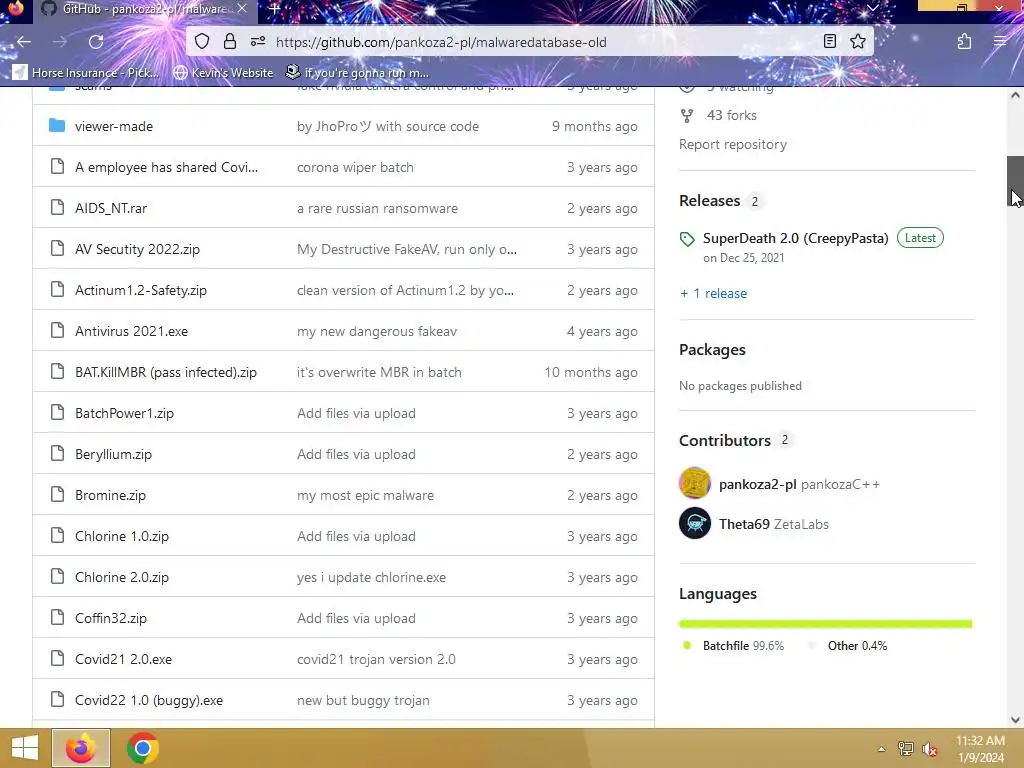This screenshot has width=1024, height=768.
Task: Open "my most epic malware" commit message
Action: 365,495
